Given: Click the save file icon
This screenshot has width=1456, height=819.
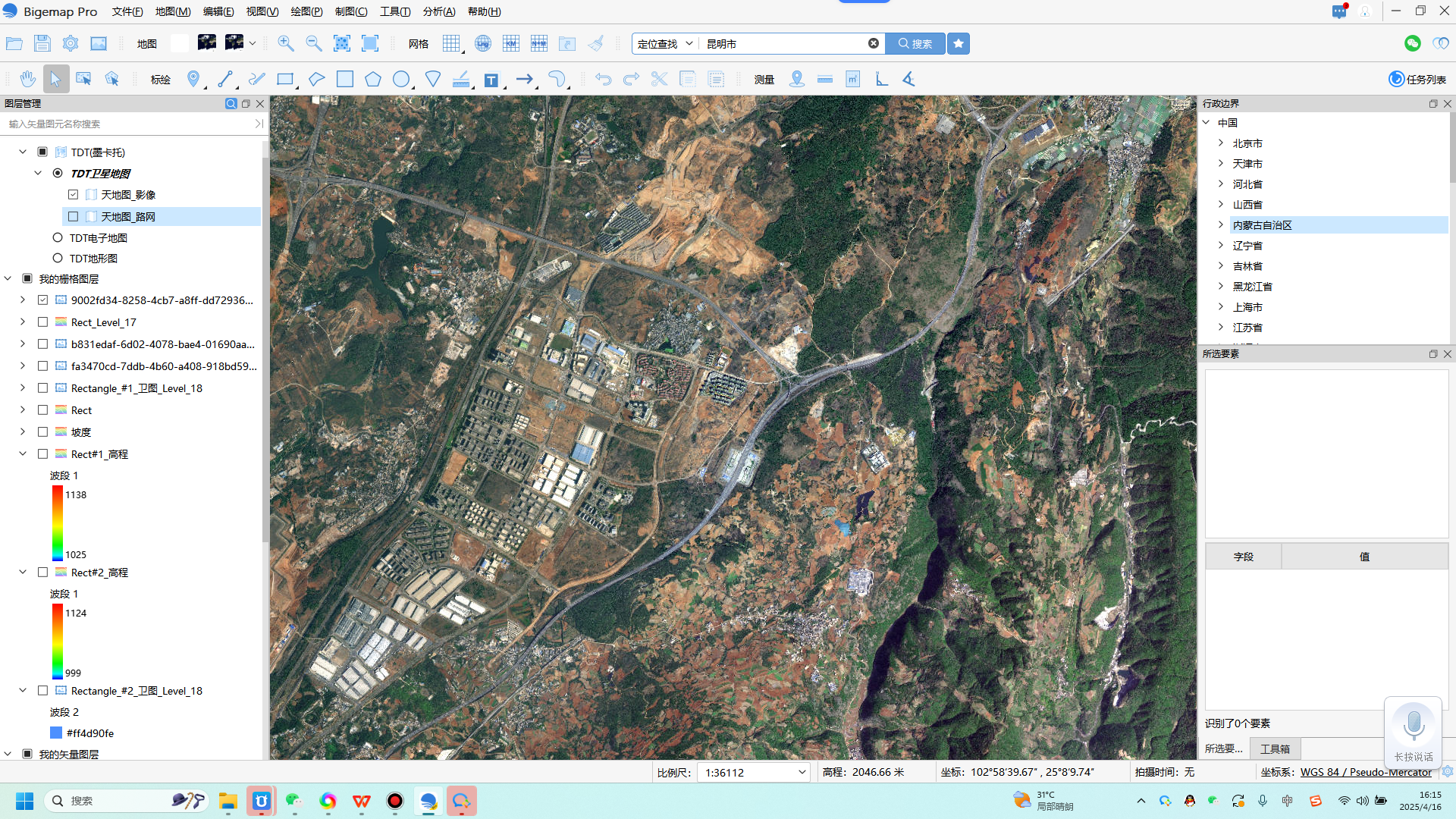Looking at the screenshot, I should point(42,43).
